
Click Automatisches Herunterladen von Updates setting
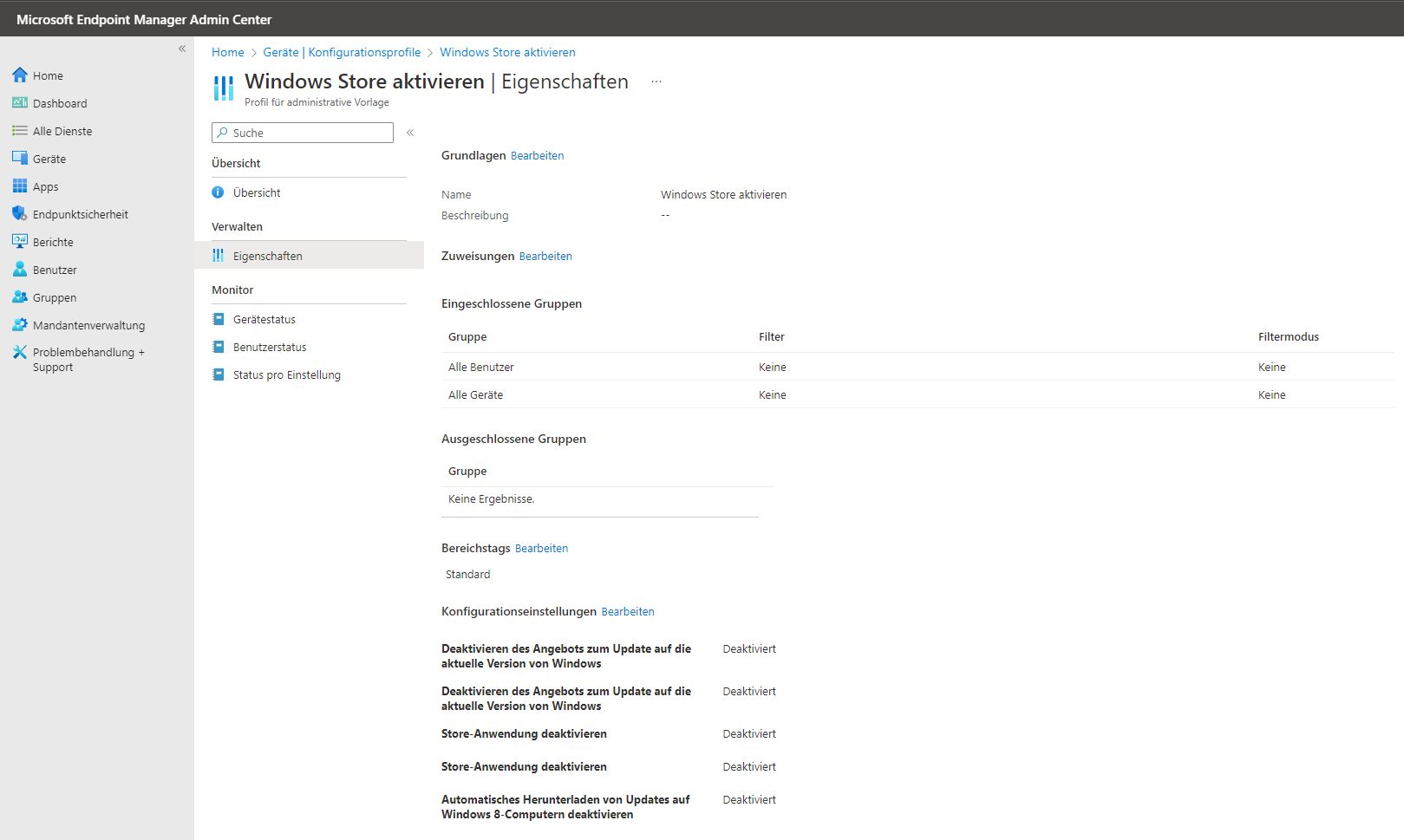click(565, 807)
